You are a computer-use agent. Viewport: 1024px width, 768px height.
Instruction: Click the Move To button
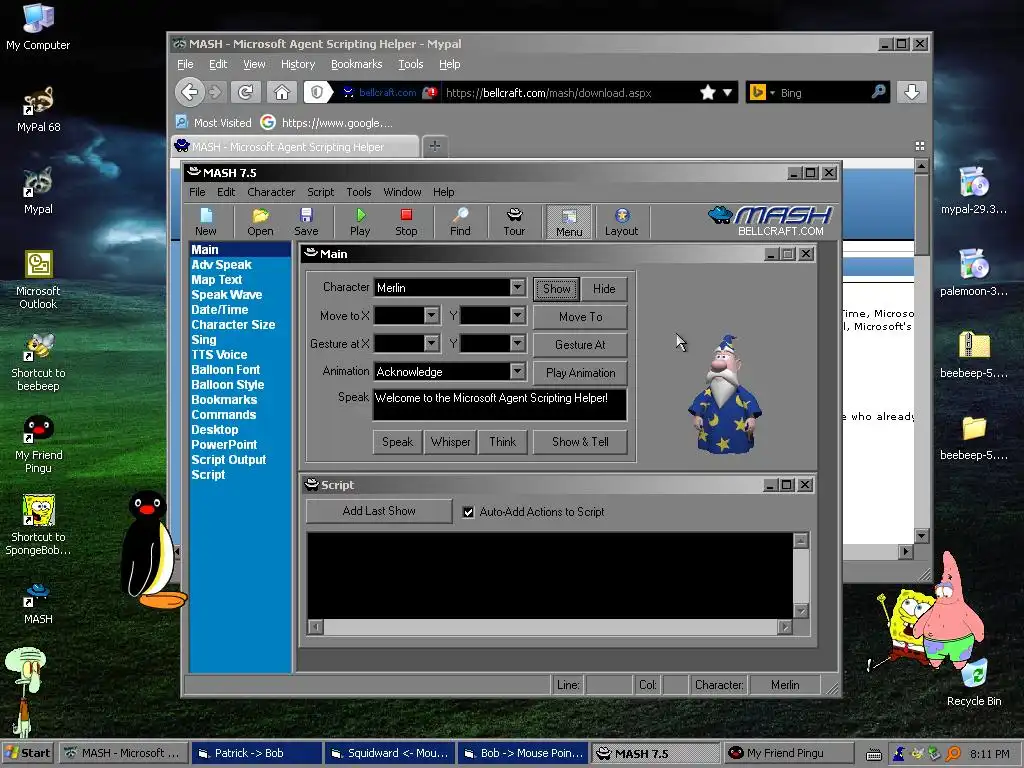[580, 317]
